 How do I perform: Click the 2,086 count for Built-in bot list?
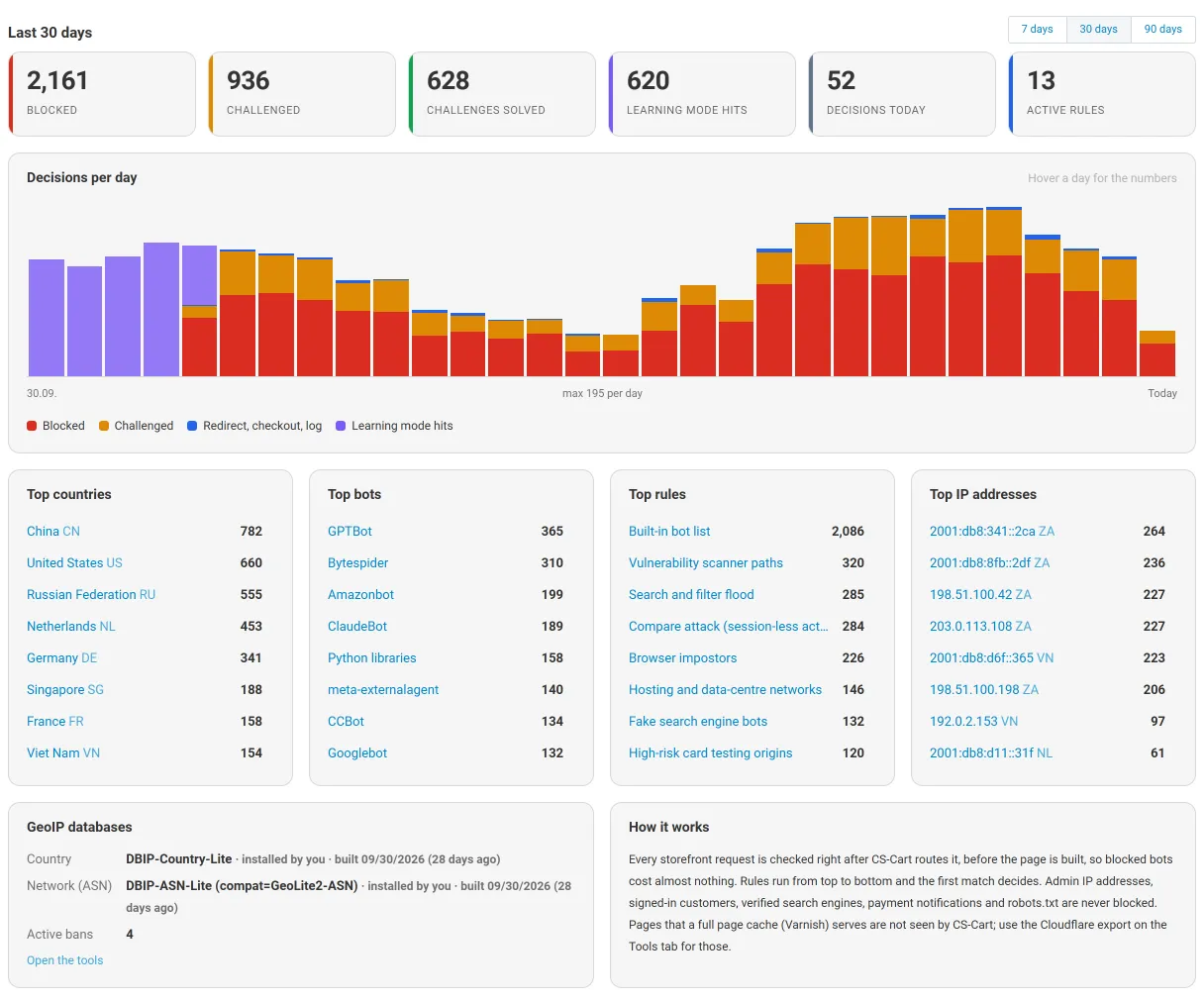tap(848, 532)
